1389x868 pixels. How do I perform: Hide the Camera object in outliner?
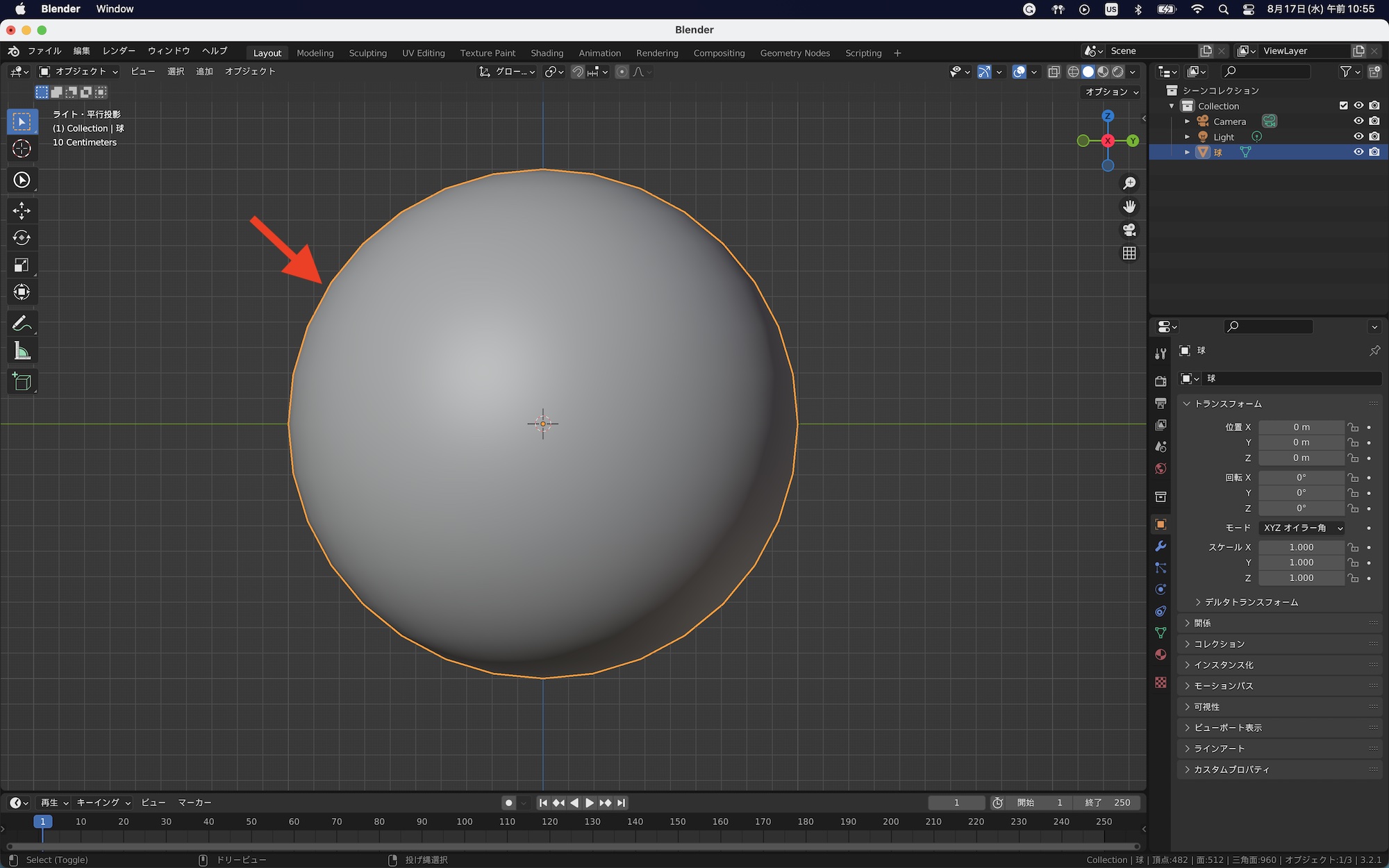tap(1358, 122)
